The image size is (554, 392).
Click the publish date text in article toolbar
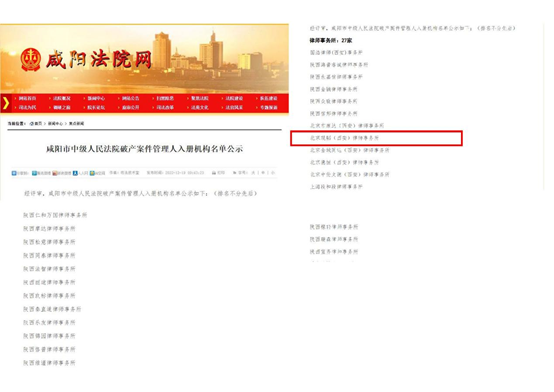pyautogui.click(x=175, y=173)
